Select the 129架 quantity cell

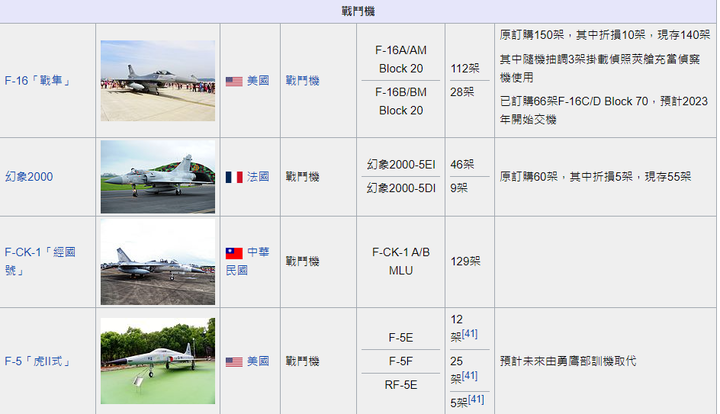(465, 262)
